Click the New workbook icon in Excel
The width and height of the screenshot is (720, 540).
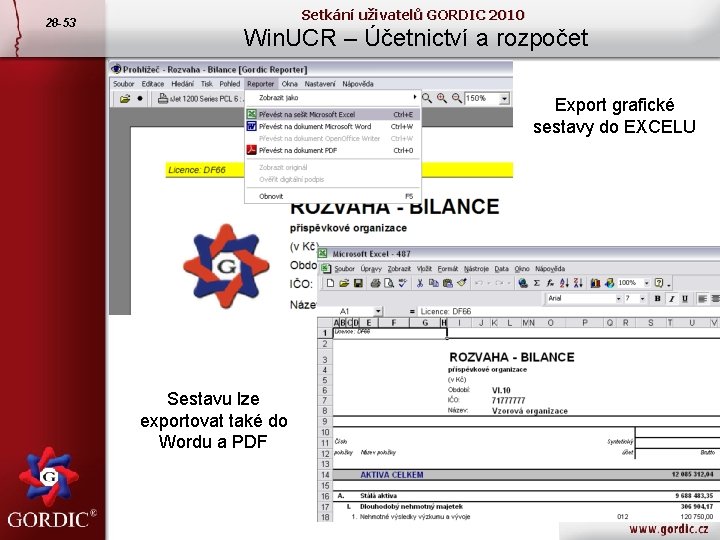tap(330, 283)
